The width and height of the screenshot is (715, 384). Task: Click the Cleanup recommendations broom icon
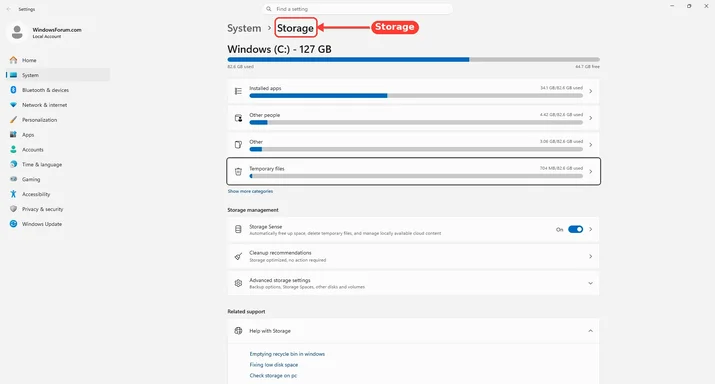238,256
